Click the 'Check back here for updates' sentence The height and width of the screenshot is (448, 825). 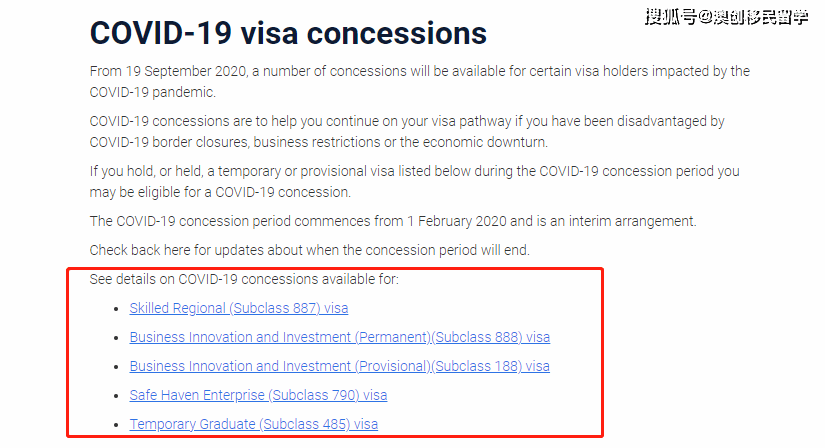click(x=309, y=250)
